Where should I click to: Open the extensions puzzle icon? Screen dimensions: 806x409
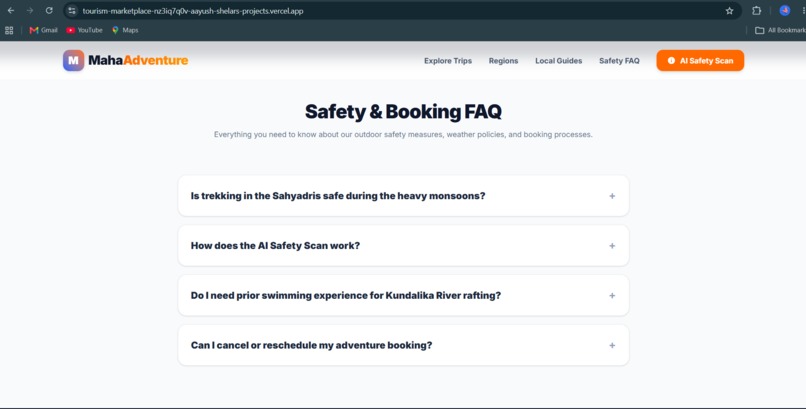757,11
